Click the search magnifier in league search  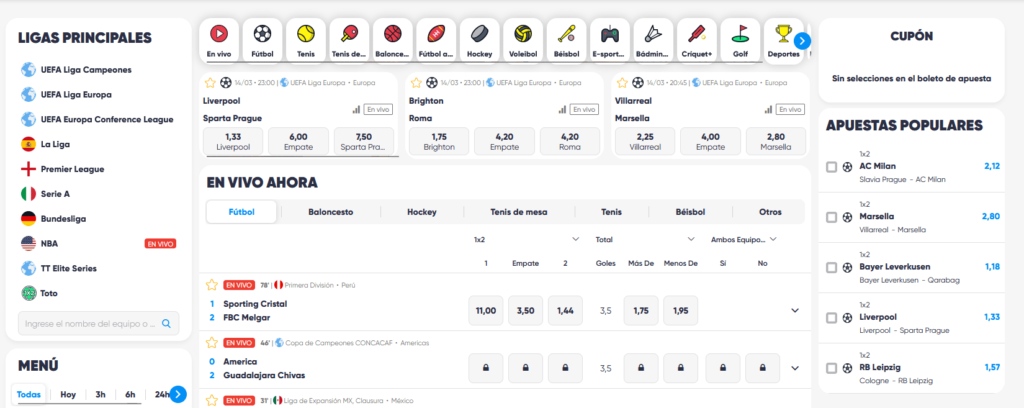tap(167, 323)
